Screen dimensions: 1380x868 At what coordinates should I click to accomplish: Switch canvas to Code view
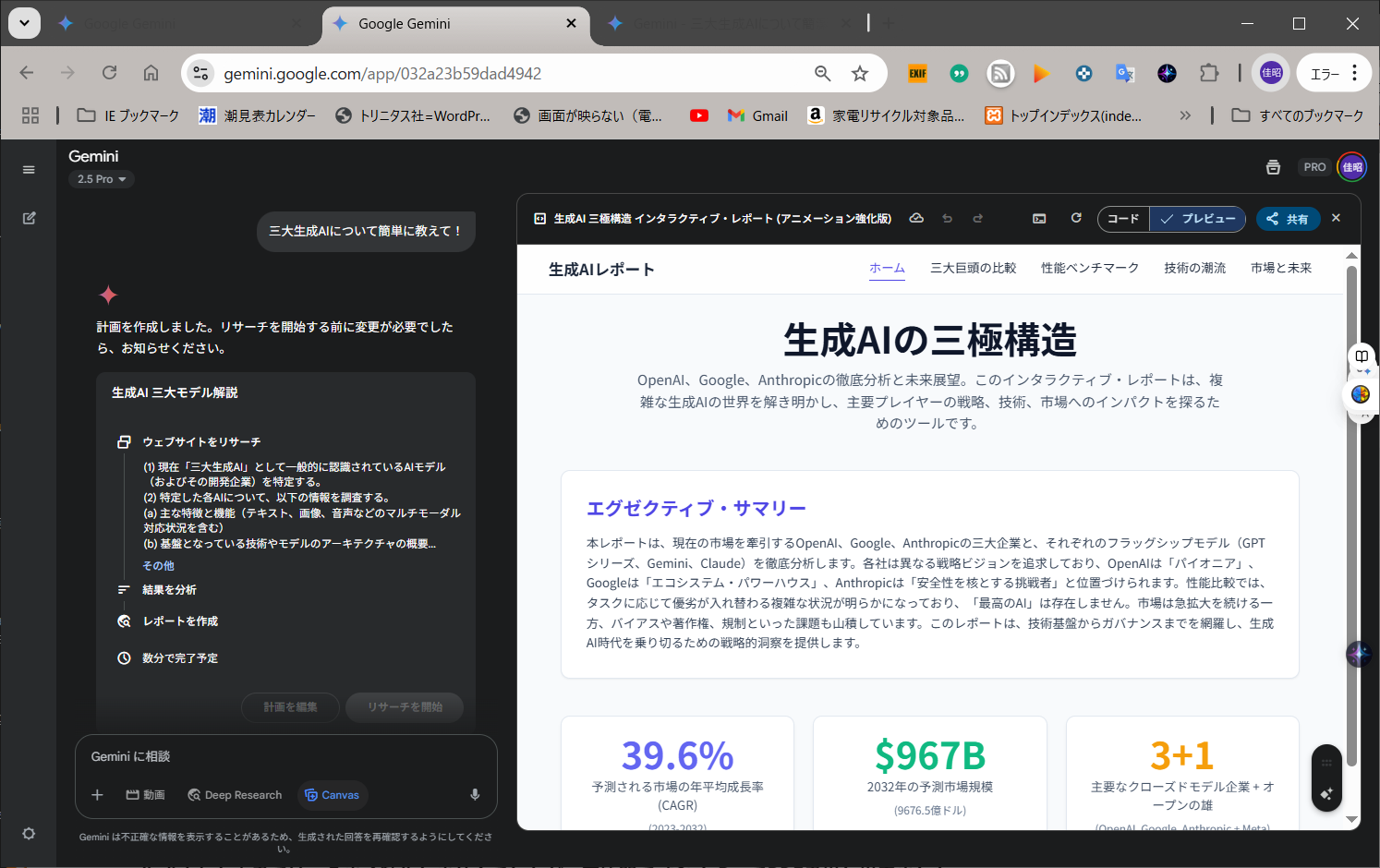pos(1123,219)
